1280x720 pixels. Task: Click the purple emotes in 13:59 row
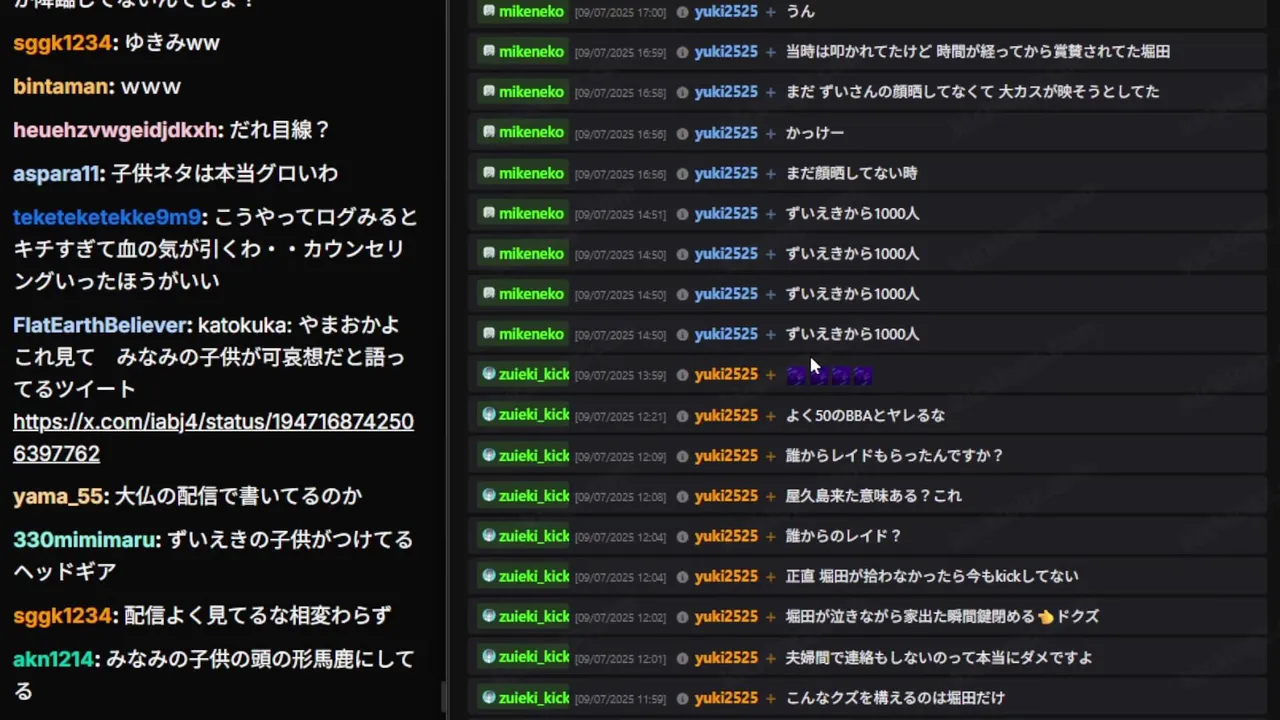(x=829, y=376)
